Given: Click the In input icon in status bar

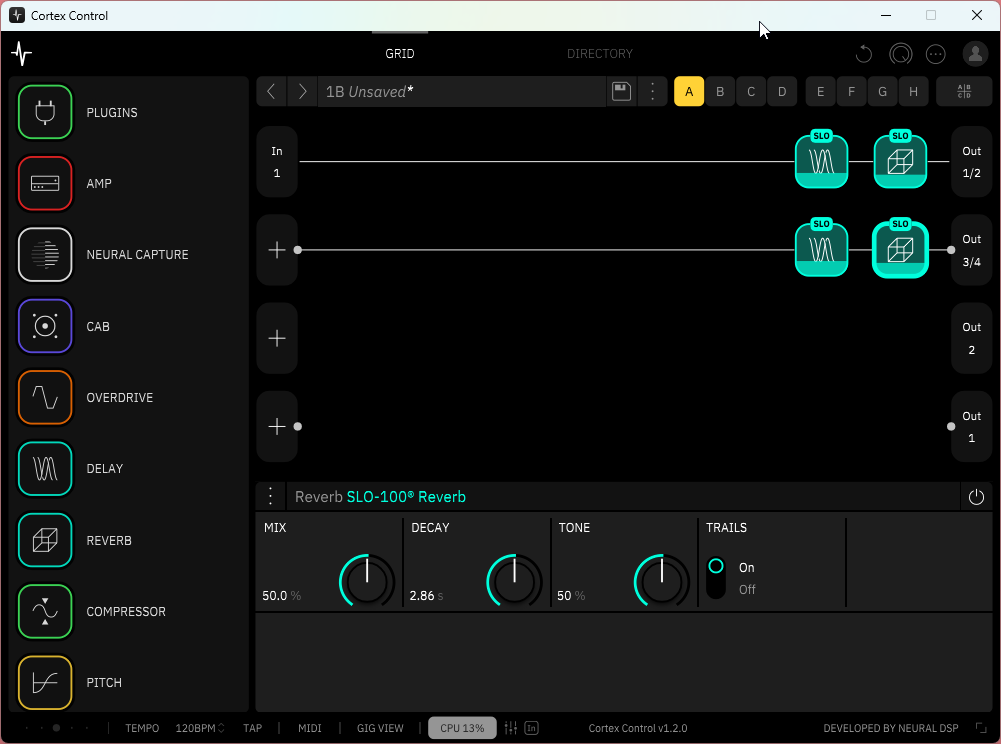Looking at the screenshot, I should [531, 727].
